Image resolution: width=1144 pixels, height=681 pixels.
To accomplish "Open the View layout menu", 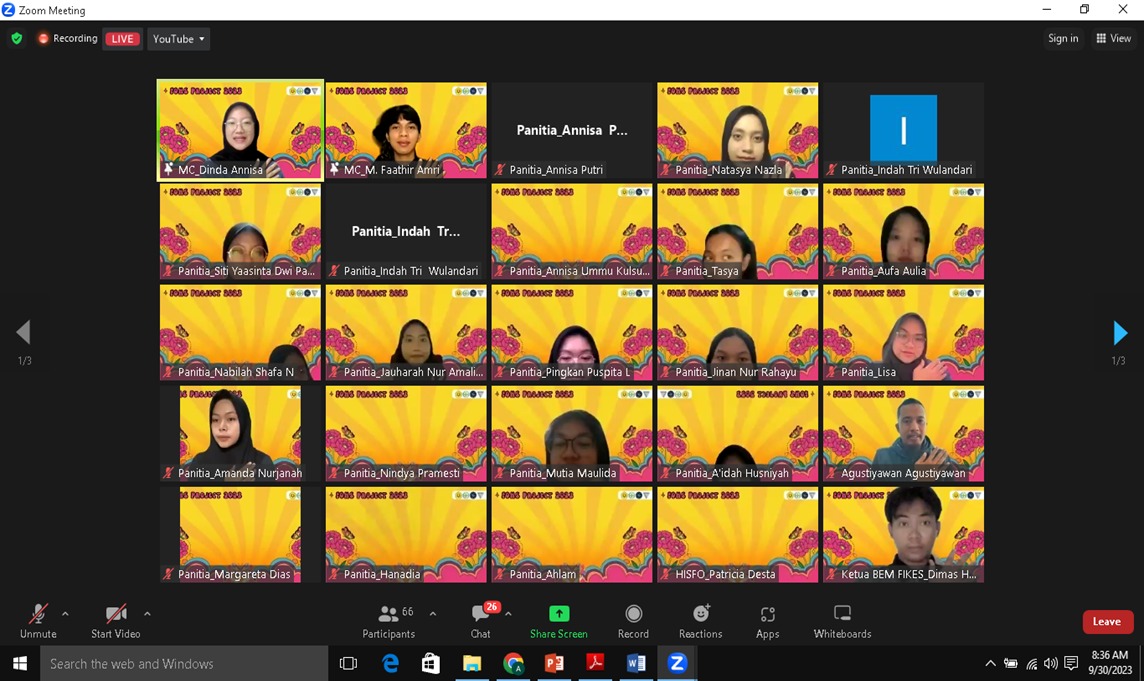I will [x=1113, y=39].
